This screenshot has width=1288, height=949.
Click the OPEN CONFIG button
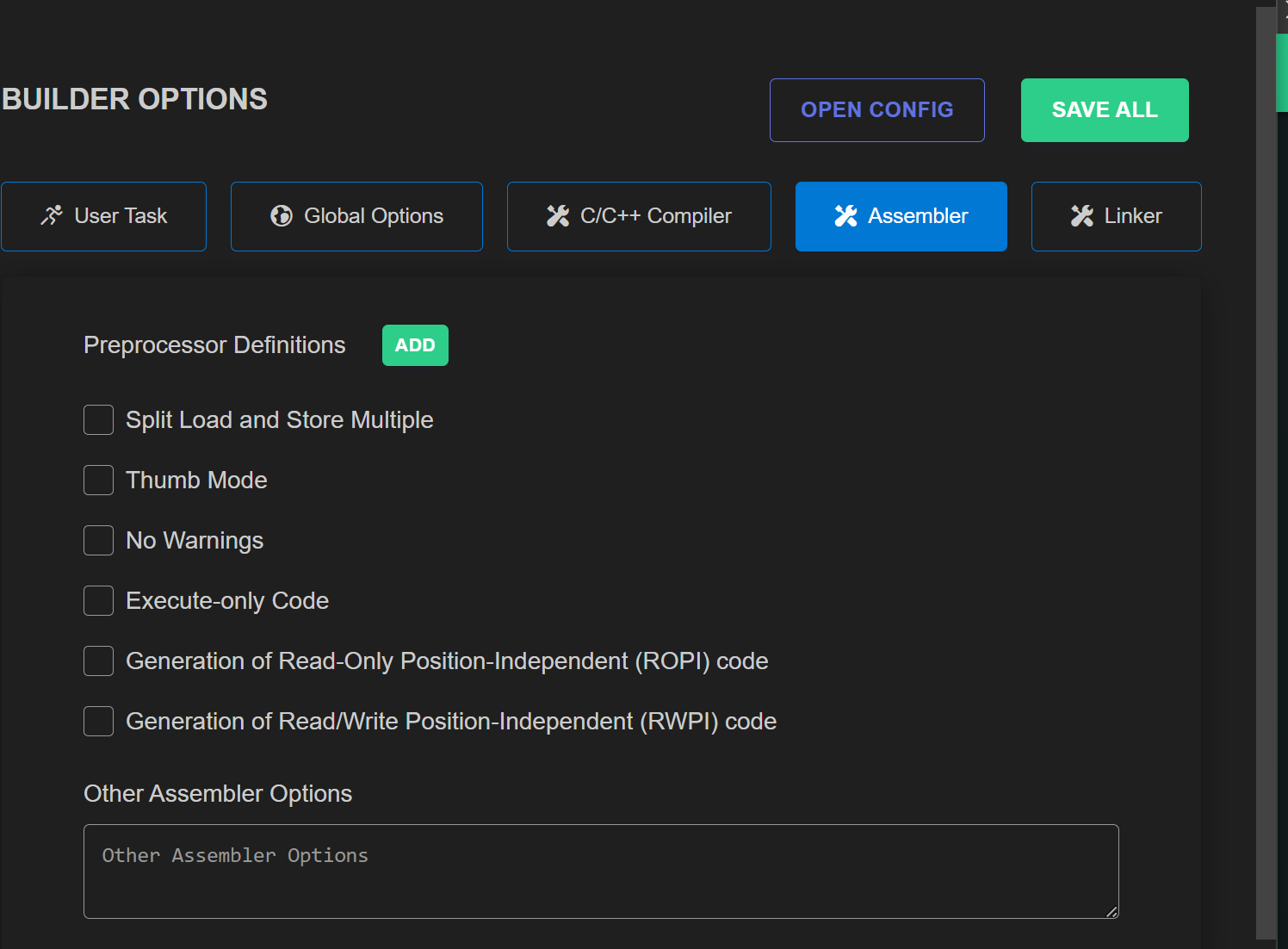(877, 110)
